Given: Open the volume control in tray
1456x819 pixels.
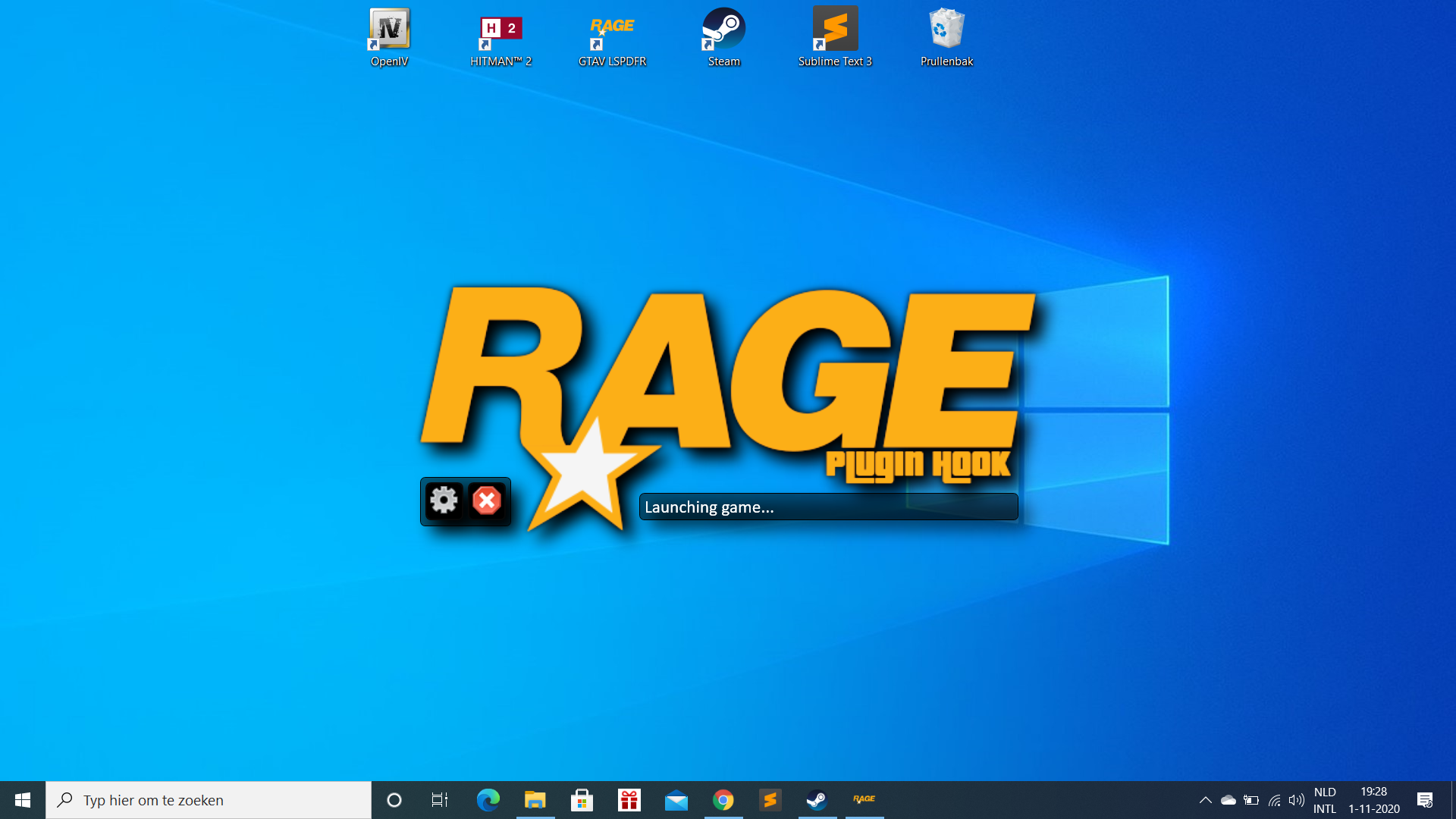Looking at the screenshot, I should point(1297,800).
